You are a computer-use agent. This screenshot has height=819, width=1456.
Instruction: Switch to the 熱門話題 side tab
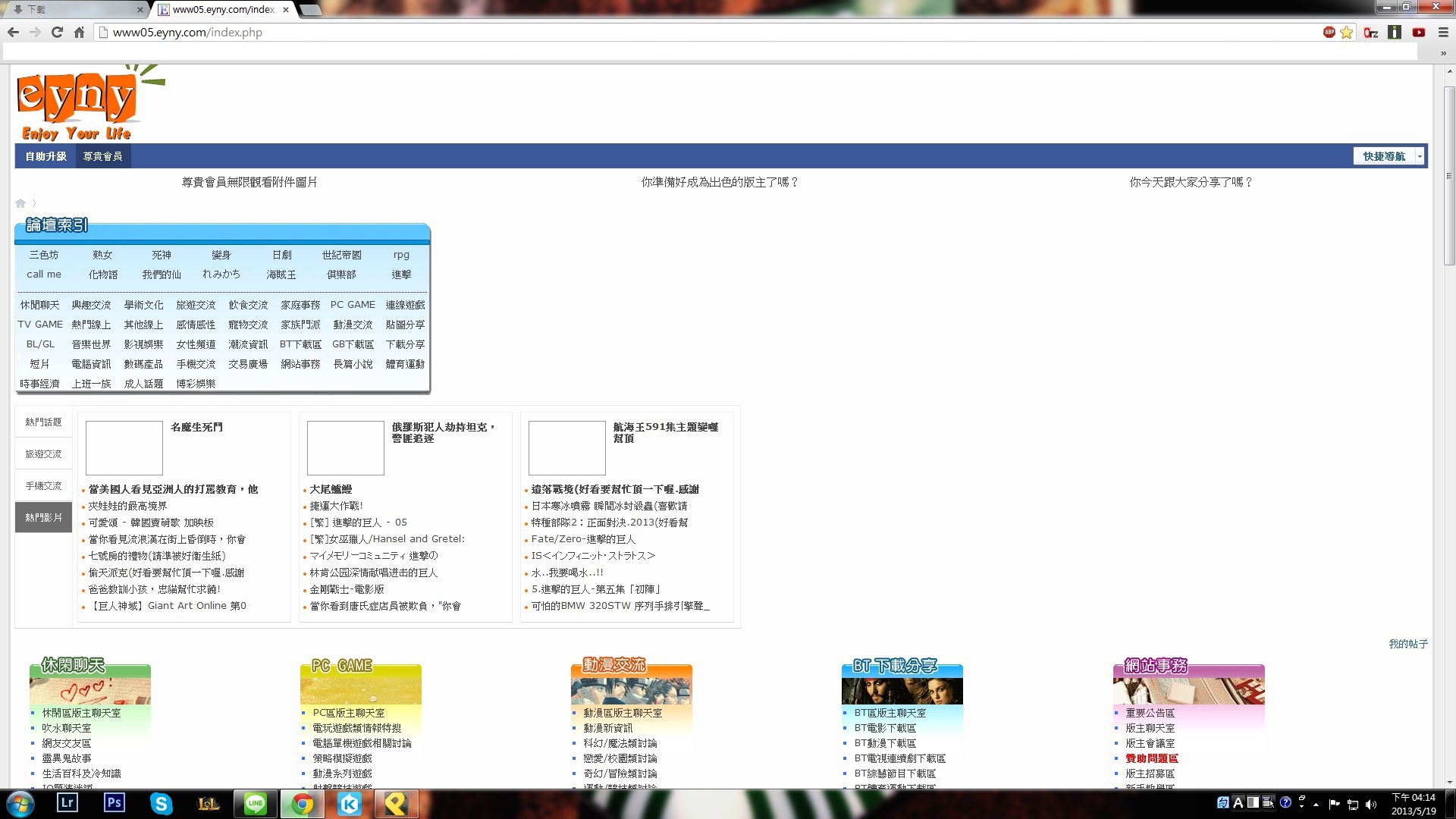[x=43, y=422]
